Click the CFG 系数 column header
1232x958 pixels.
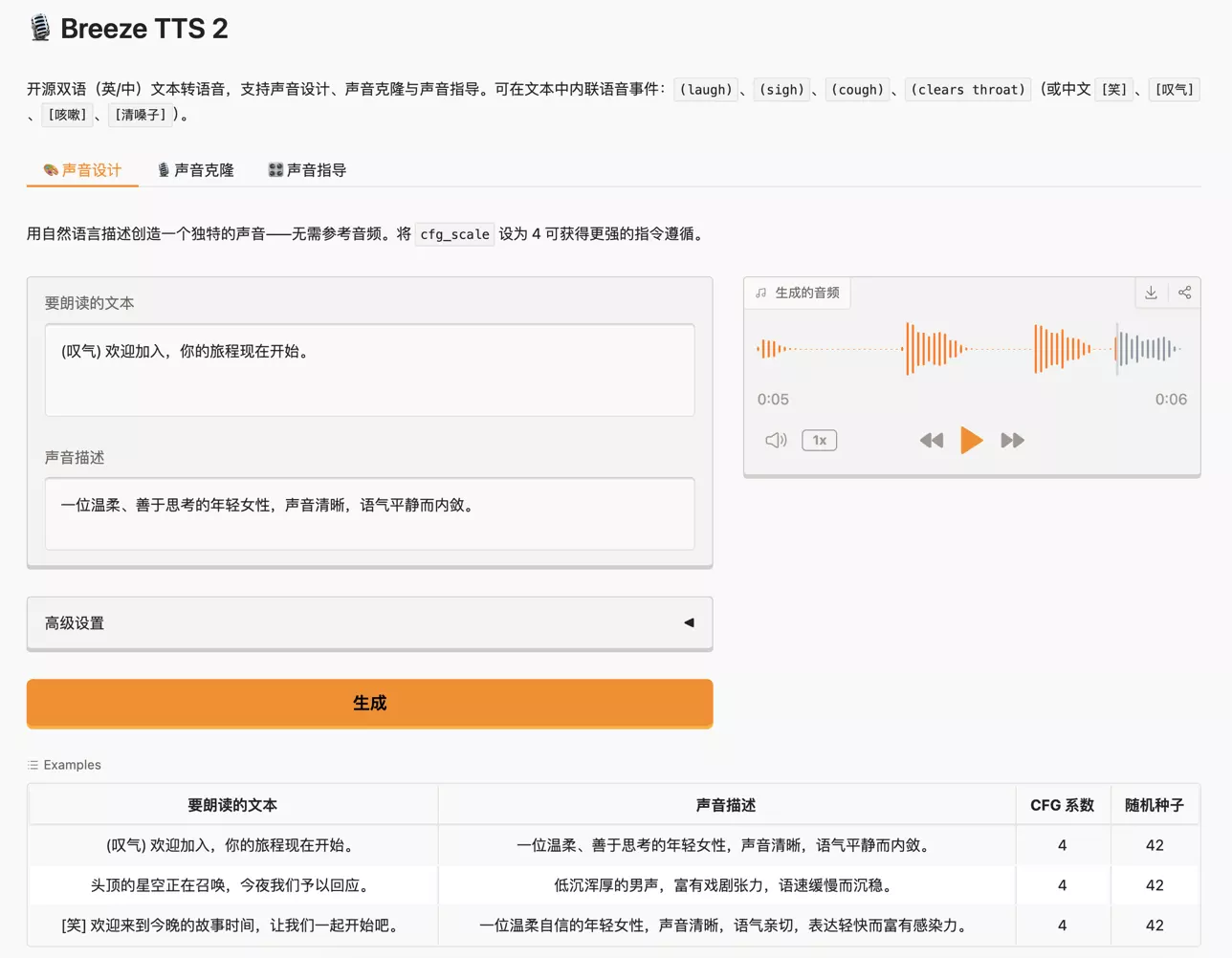(x=1062, y=805)
